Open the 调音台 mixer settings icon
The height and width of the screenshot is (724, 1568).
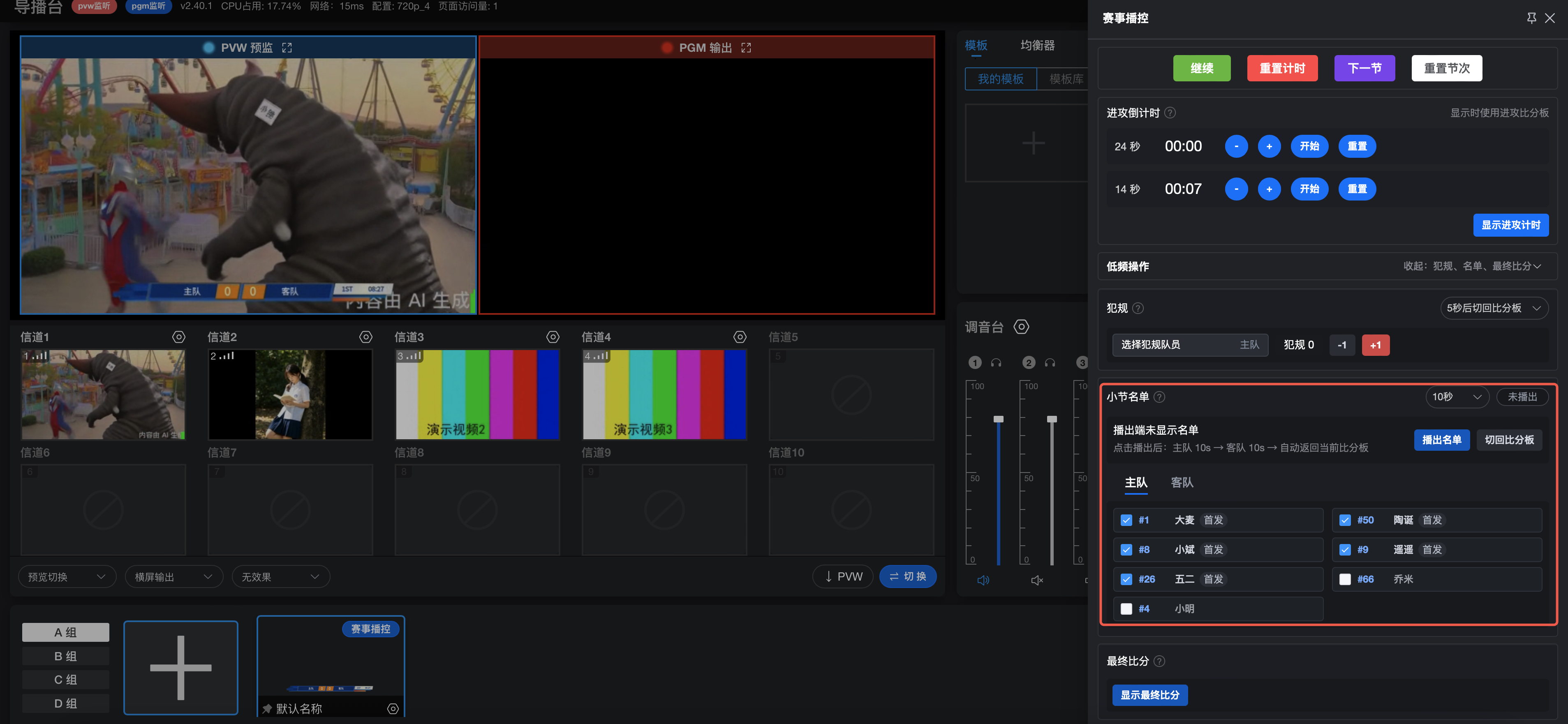(1021, 327)
